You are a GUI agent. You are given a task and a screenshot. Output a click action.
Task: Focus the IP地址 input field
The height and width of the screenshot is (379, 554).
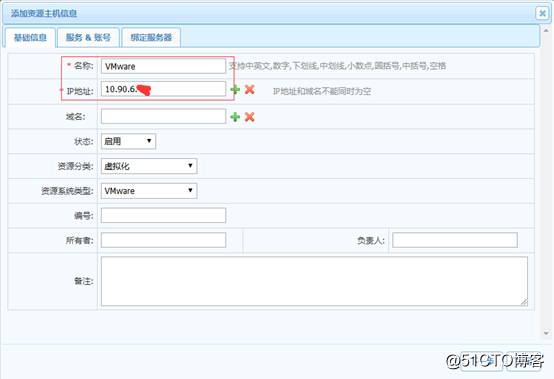(x=163, y=89)
